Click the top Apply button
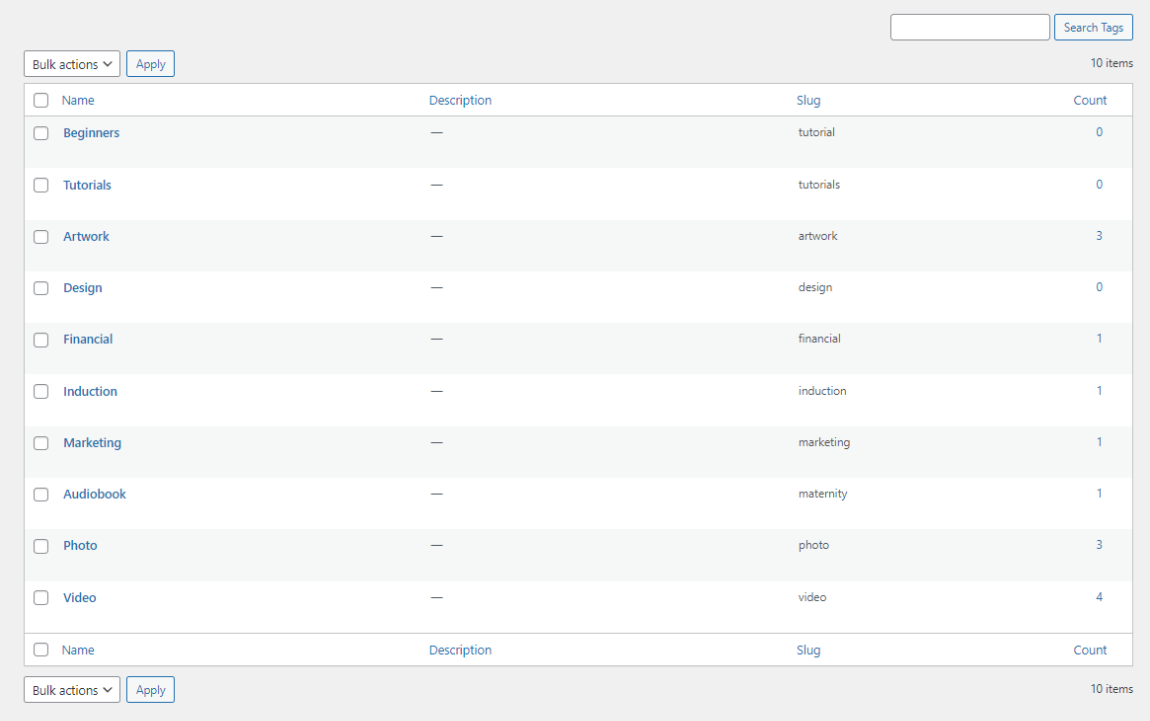The image size is (1150, 721). pos(150,64)
